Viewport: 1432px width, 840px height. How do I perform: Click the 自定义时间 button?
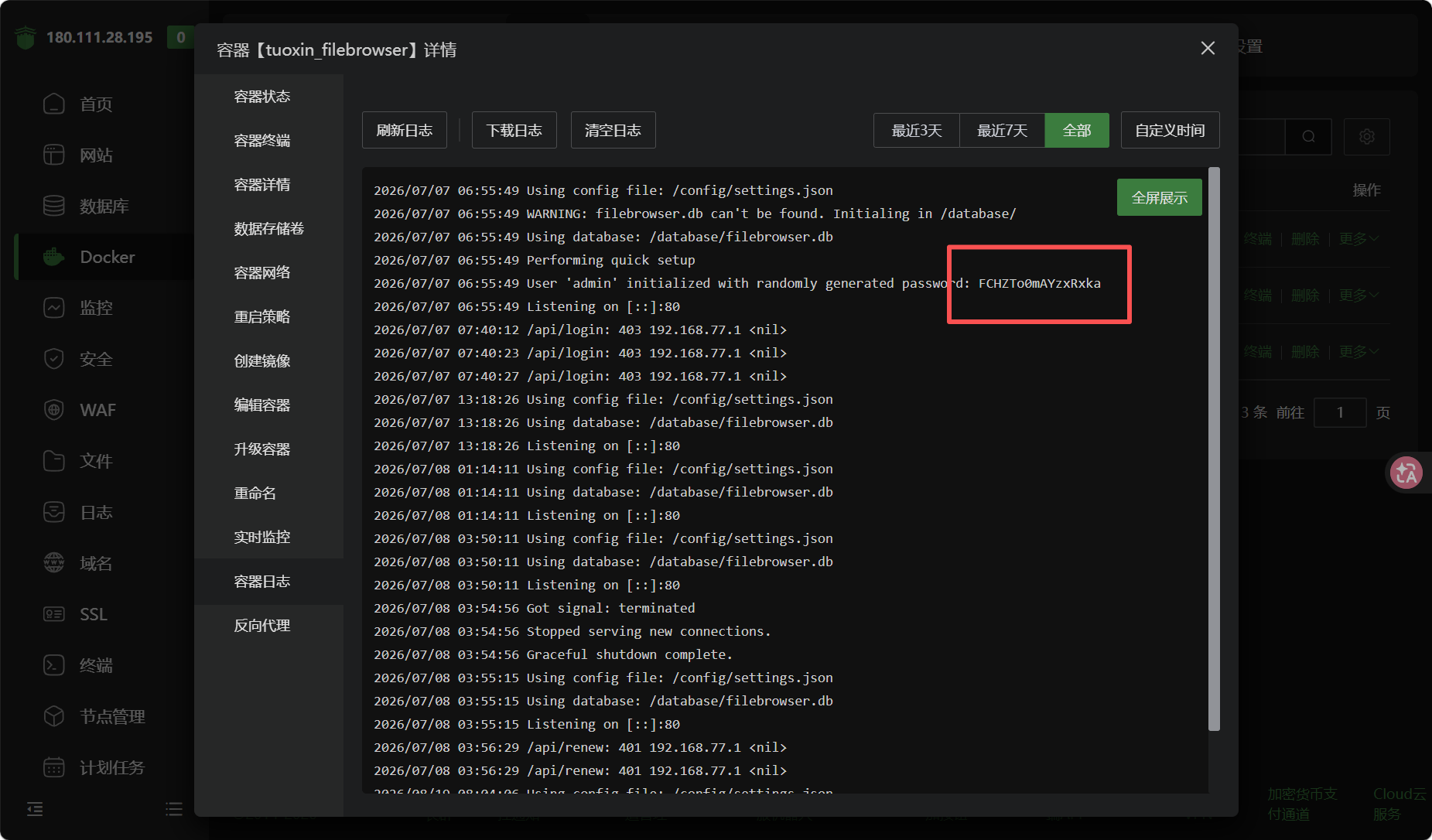click(1171, 130)
